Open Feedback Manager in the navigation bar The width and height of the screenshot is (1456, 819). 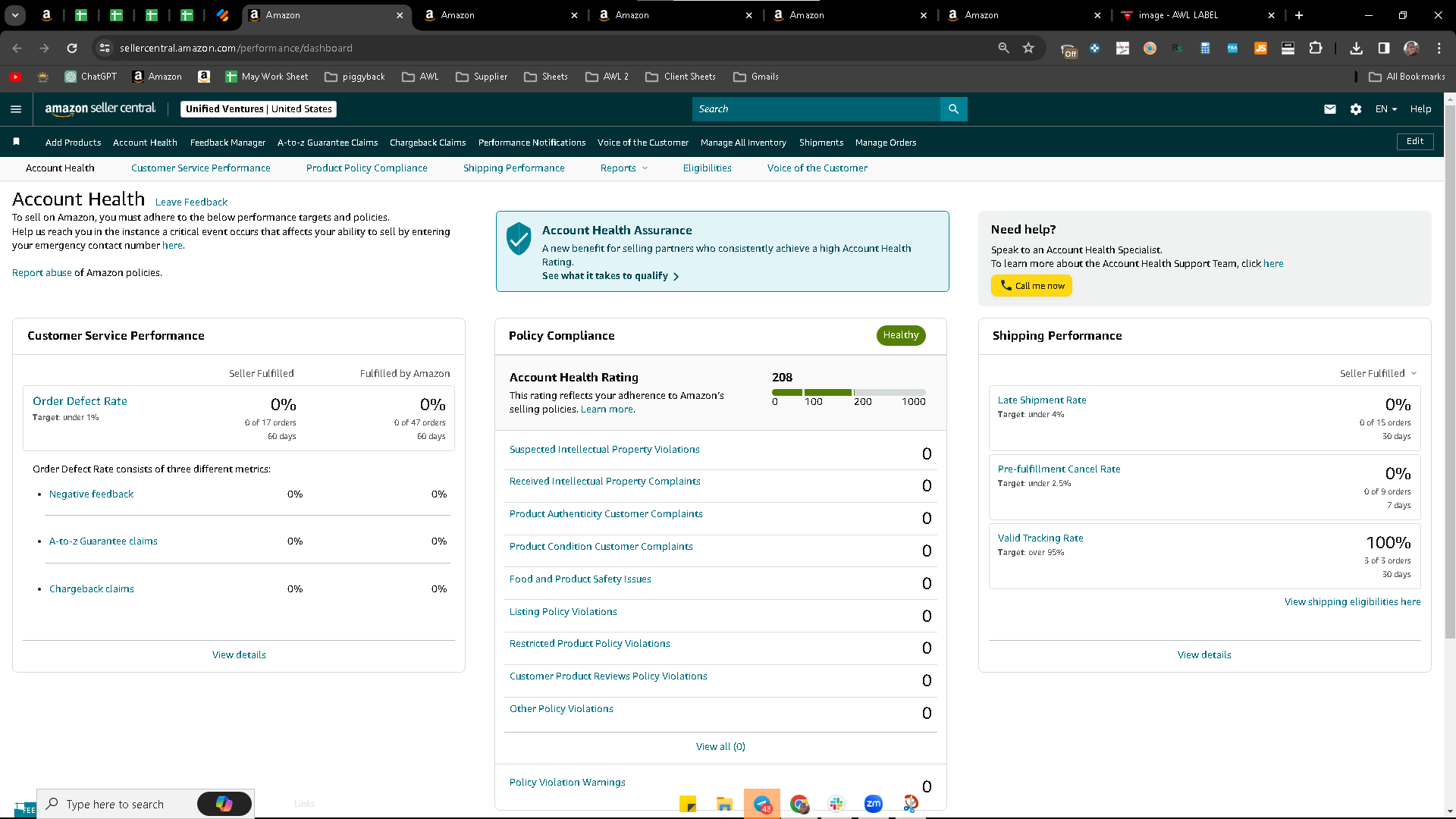pos(227,143)
